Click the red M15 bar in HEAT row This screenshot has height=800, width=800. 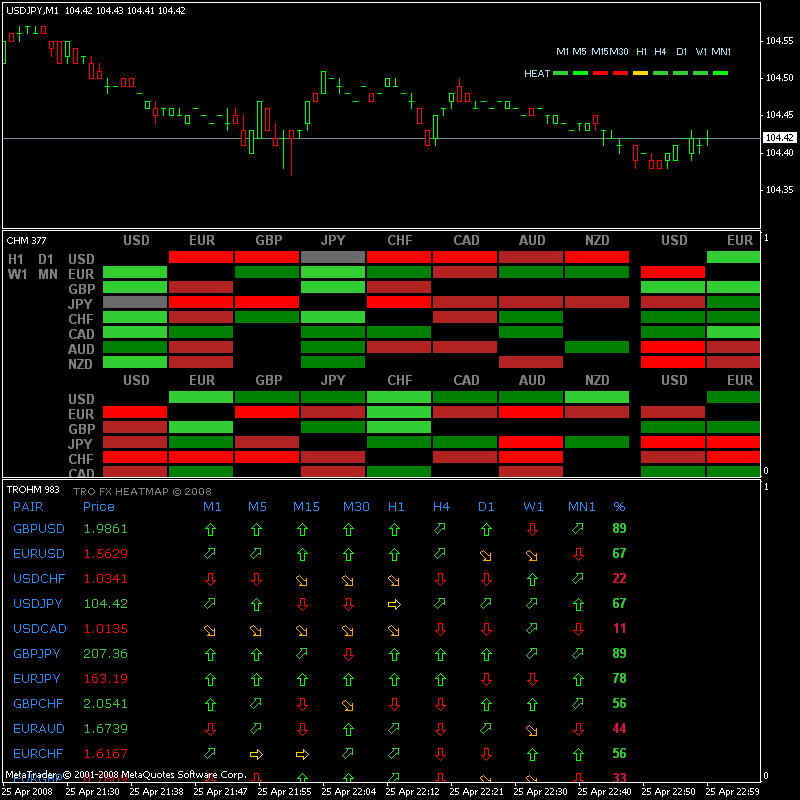[601, 73]
